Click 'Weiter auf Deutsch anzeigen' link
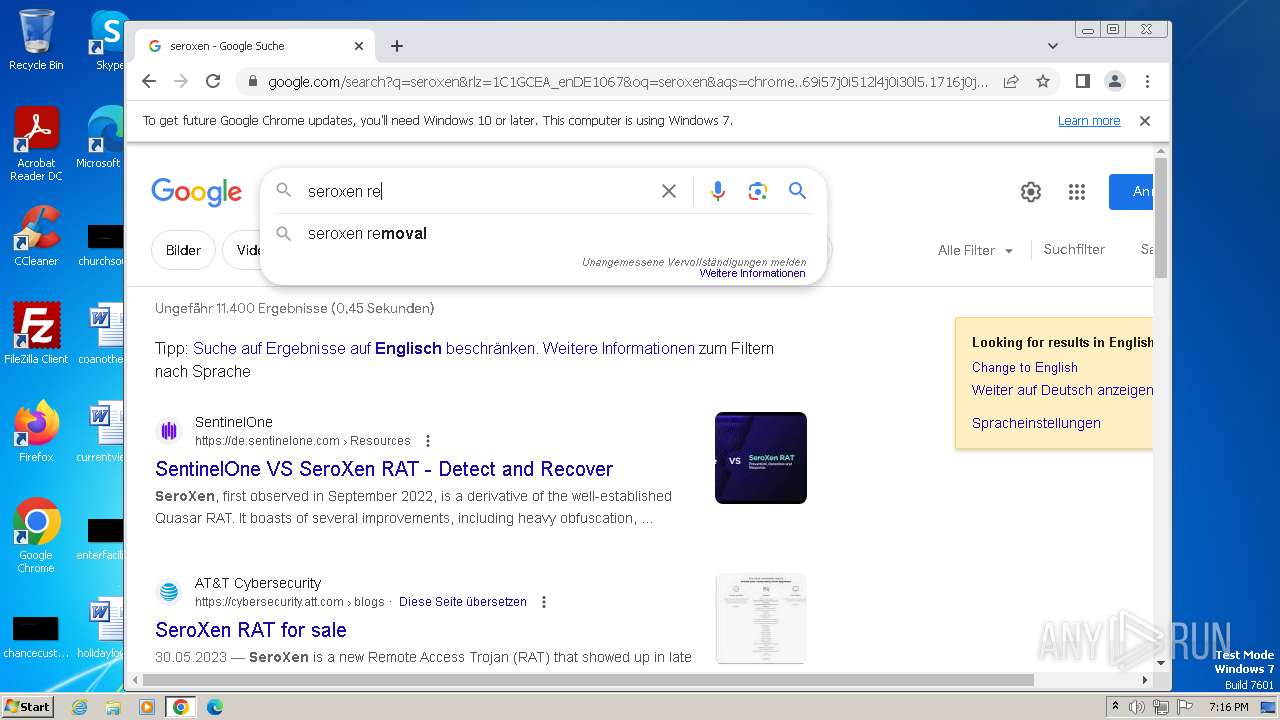 click(1062, 390)
